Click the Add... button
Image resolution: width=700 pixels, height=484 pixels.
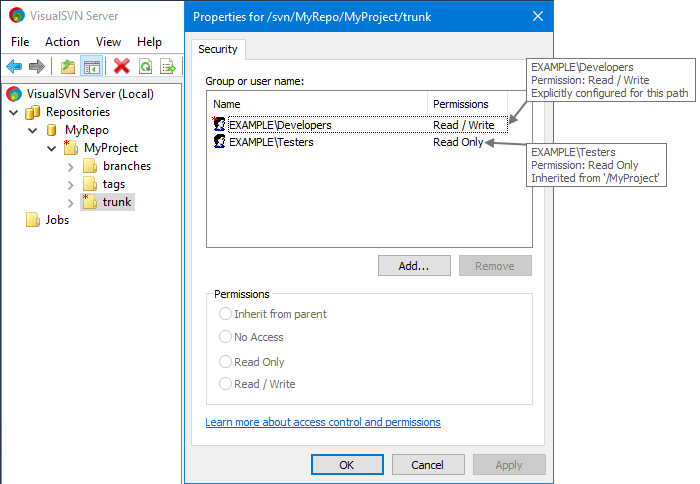(x=414, y=266)
